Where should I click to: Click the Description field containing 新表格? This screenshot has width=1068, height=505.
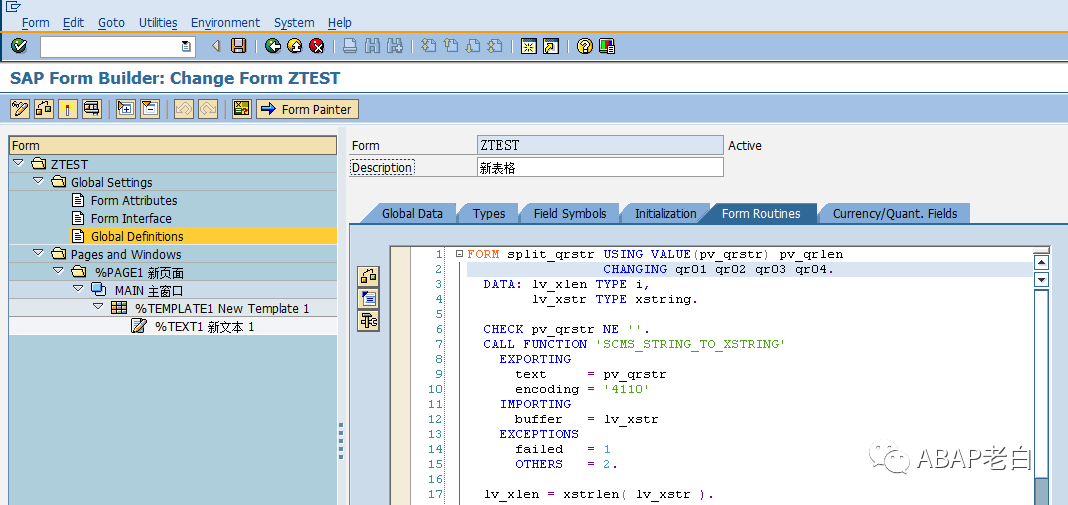tap(600, 168)
